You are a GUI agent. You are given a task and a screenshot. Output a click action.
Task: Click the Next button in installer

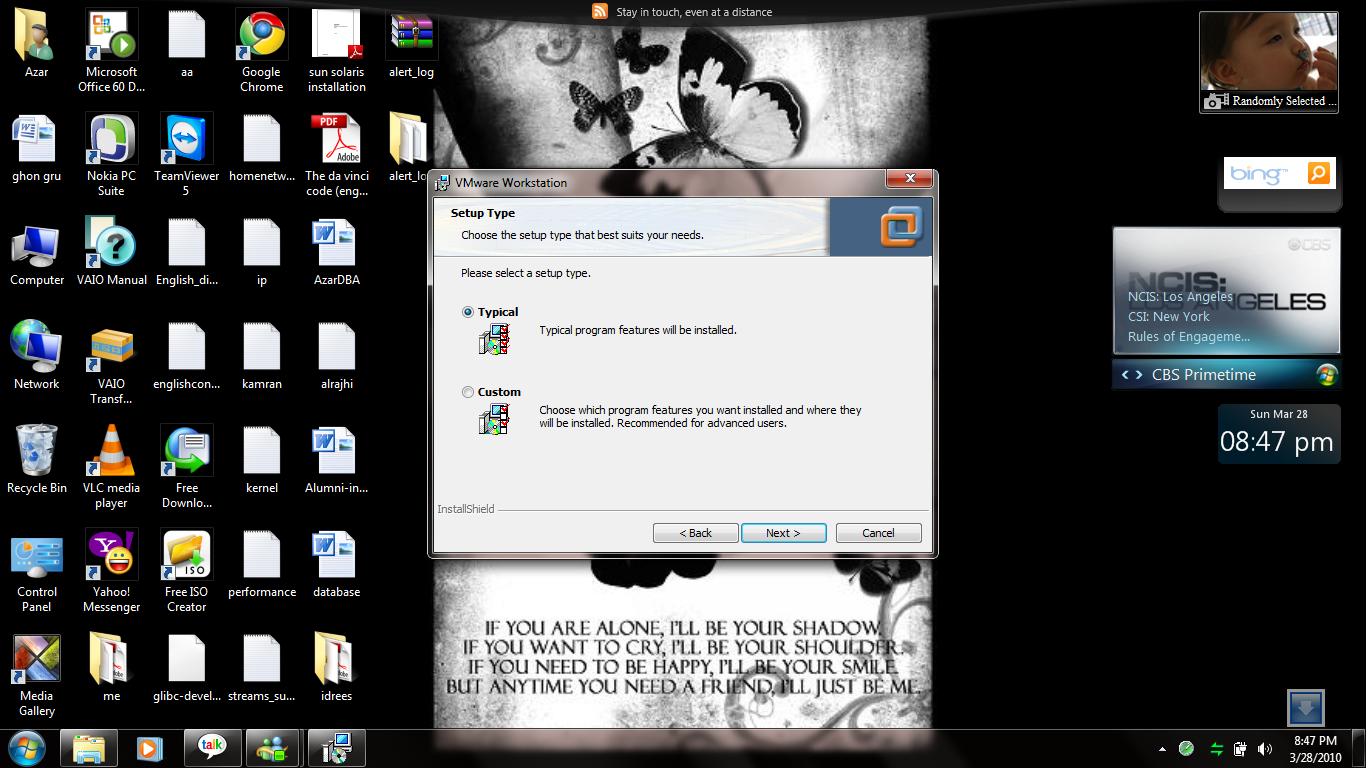783,533
